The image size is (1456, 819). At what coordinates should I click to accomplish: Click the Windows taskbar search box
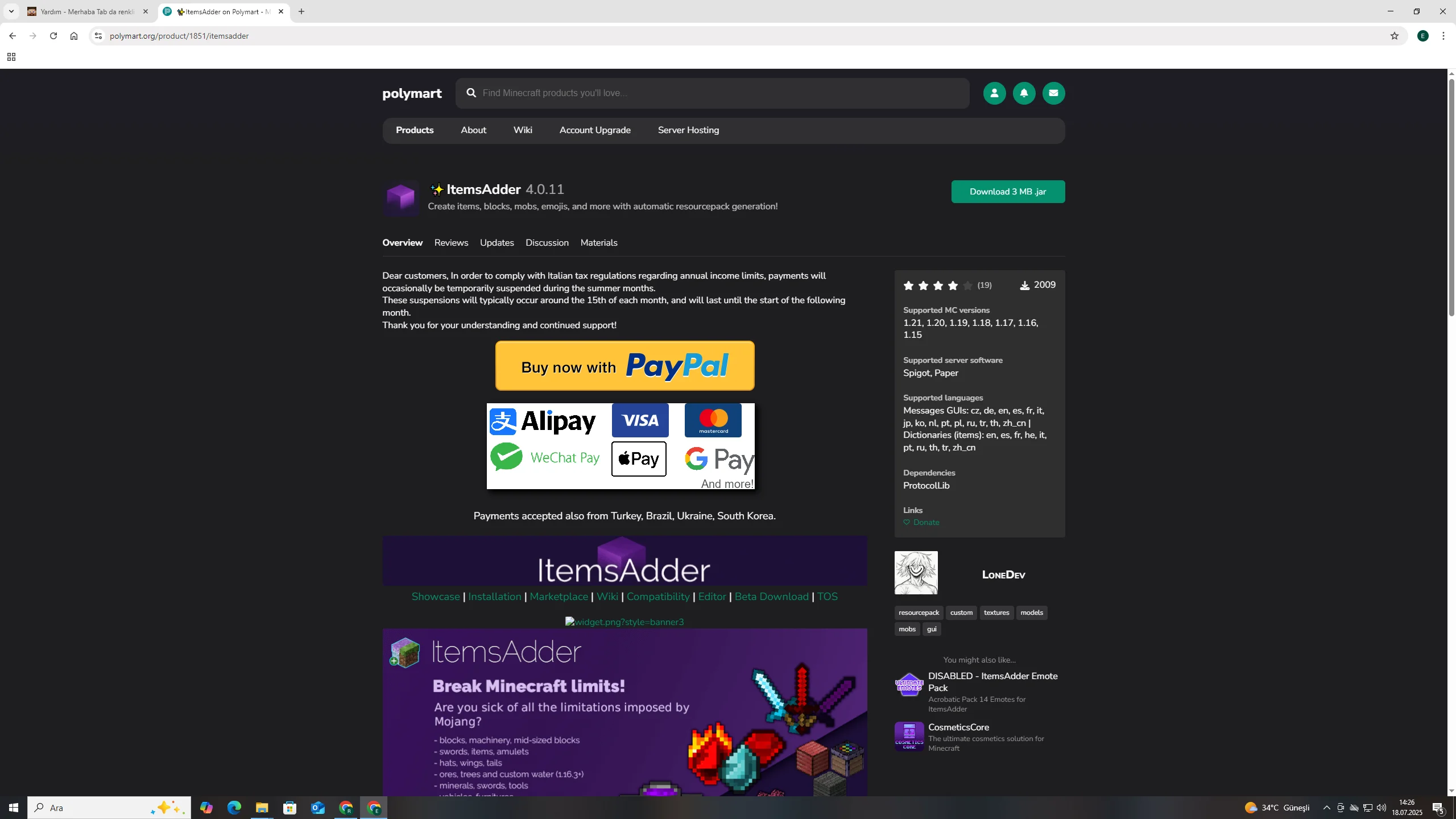109,808
